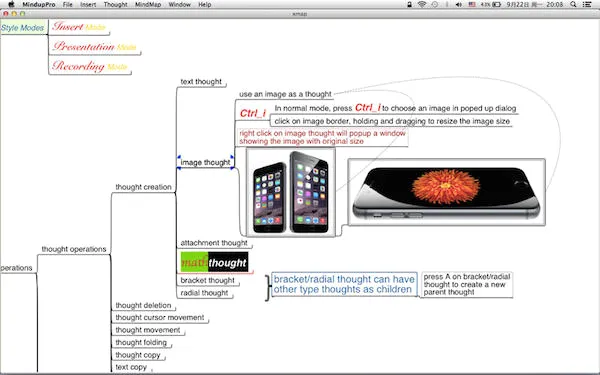This screenshot has height=375, width=600.
Task: Open Spotlight search magnifier icon
Action: [573, 5]
